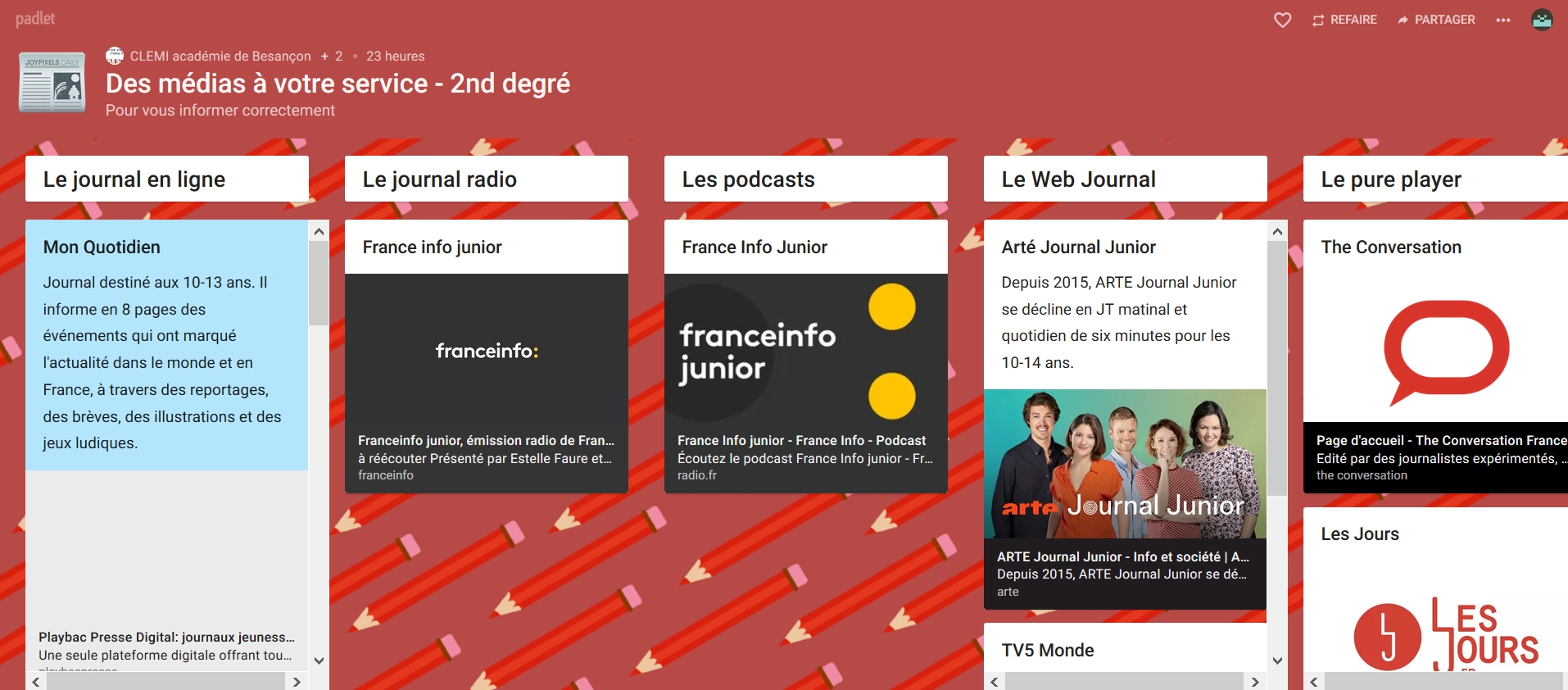Click radio.fr source label

[x=697, y=475]
